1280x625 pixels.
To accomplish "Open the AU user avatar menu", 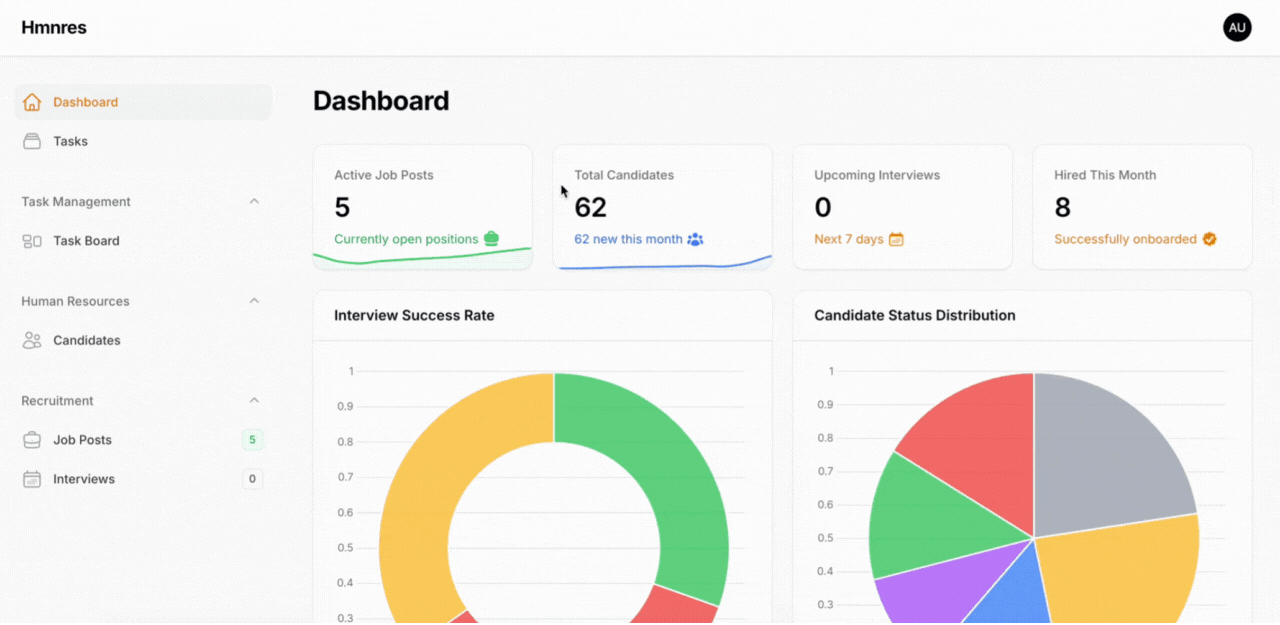I will tap(1237, 27).
